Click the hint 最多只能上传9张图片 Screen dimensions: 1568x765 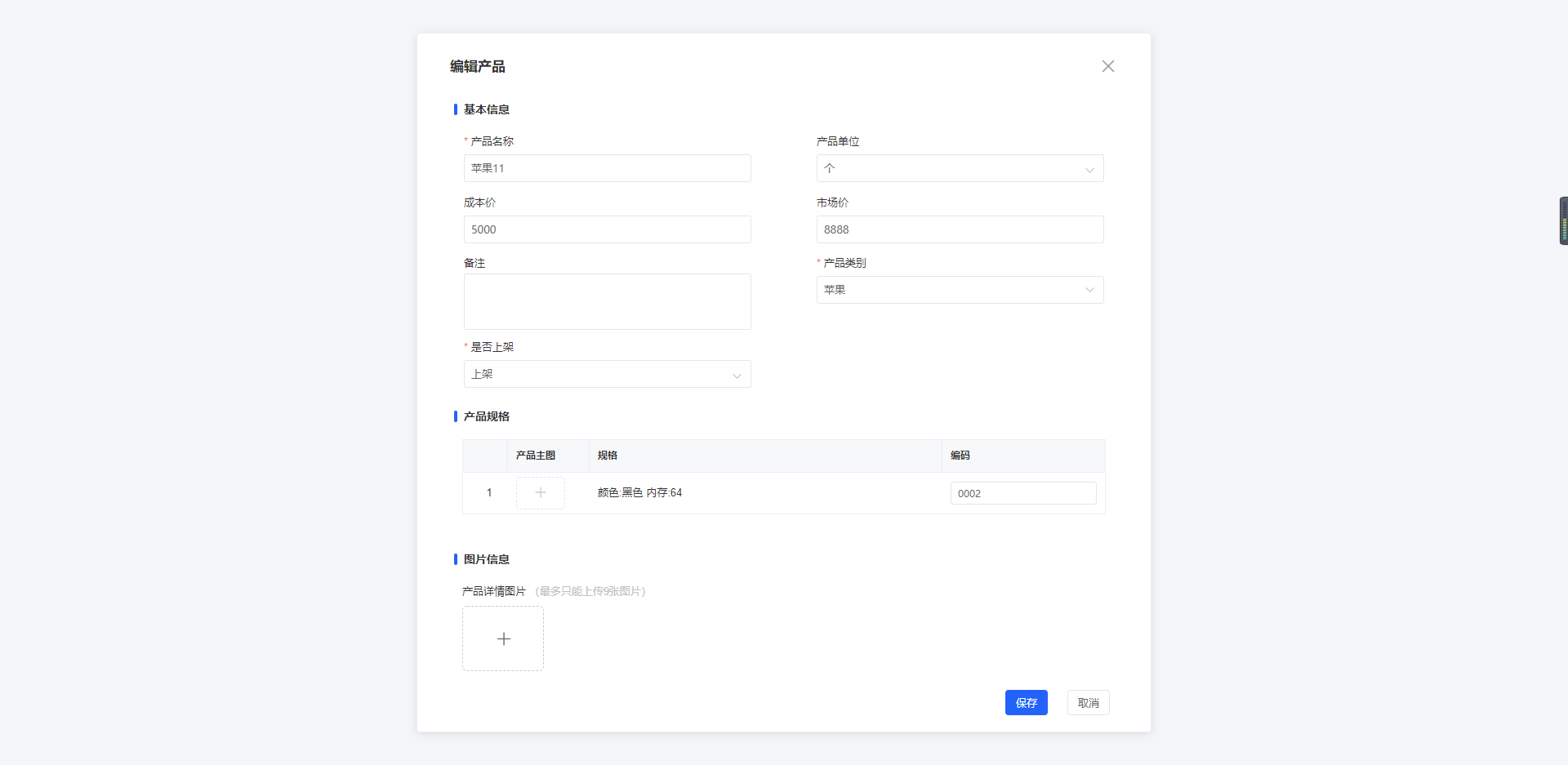click(590, 591)
